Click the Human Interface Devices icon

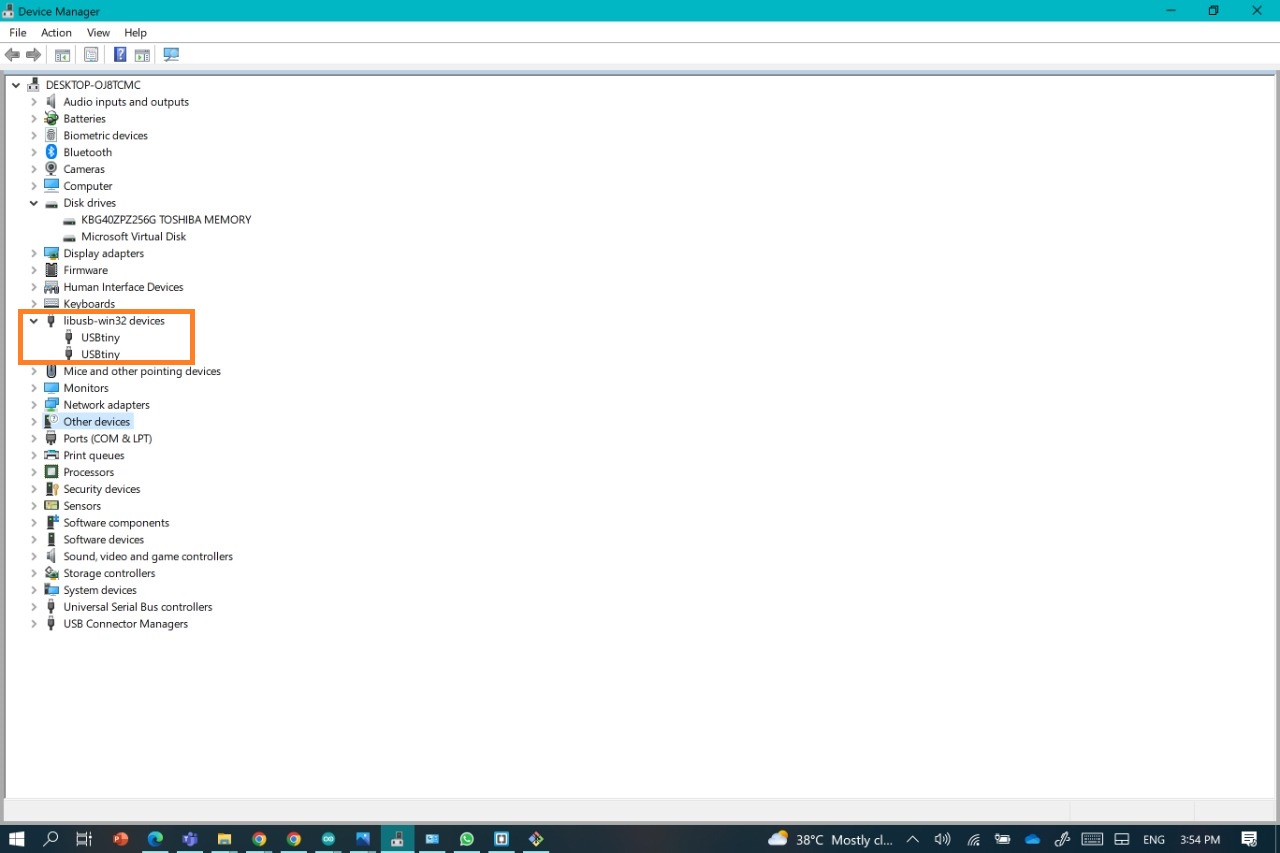(x=51, y=287)
